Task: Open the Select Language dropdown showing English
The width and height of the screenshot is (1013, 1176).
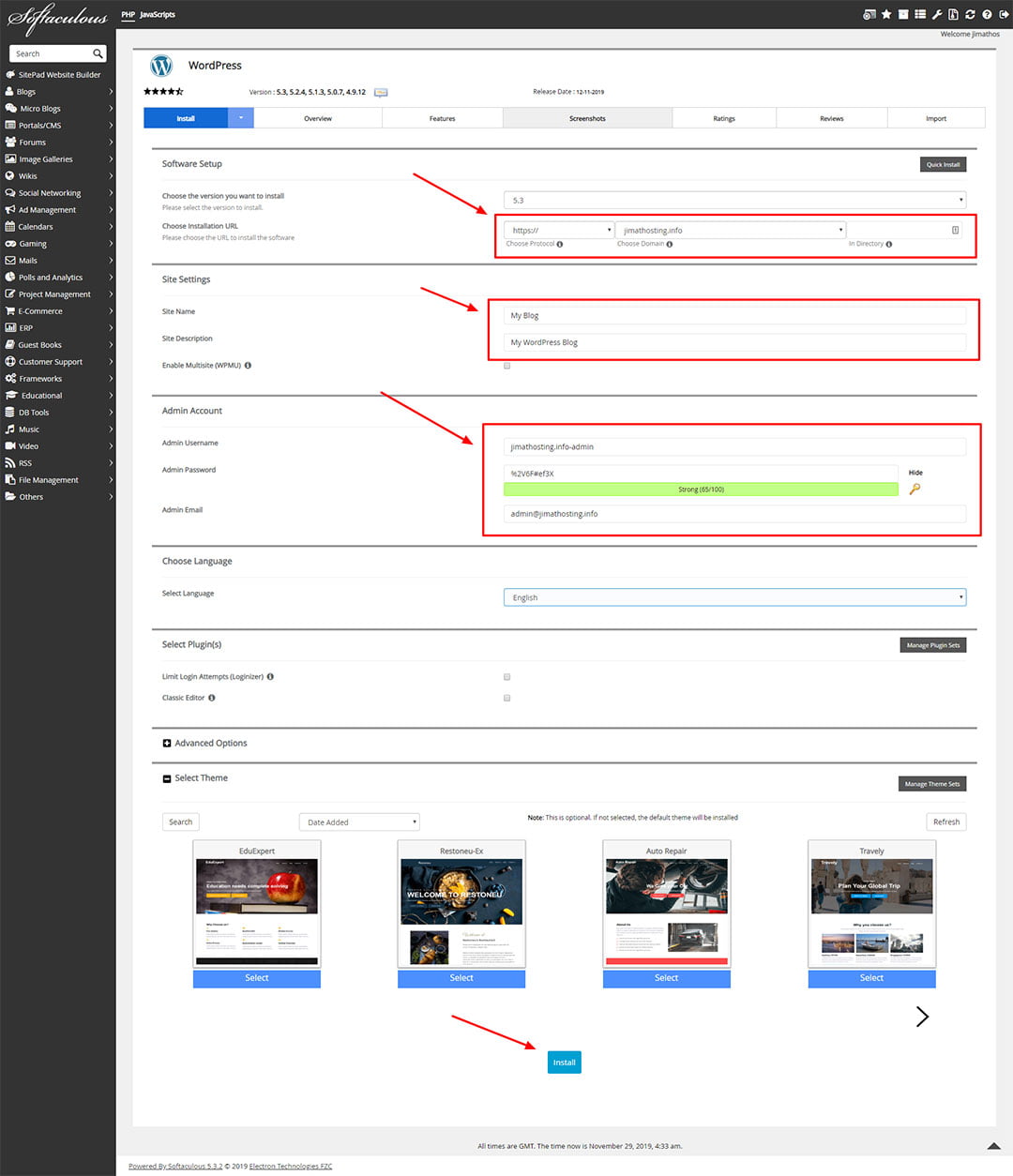Action: (734, 597)
